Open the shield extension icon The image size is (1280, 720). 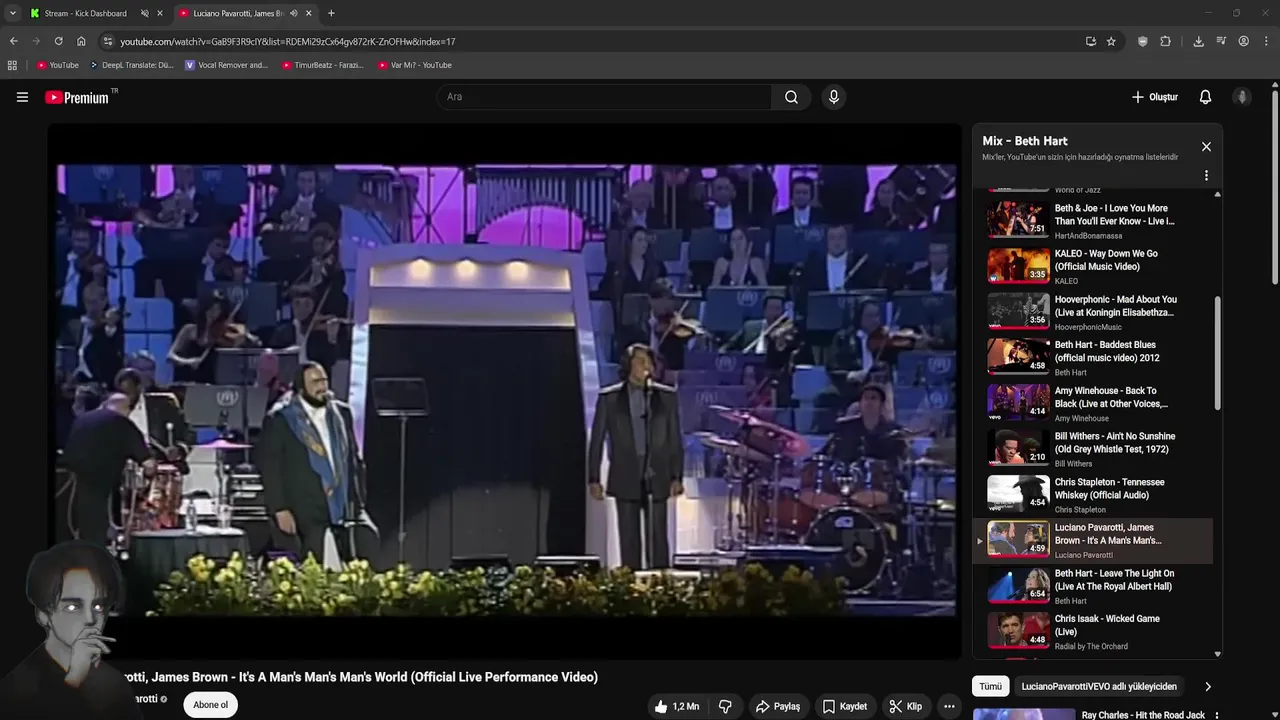[1142, 41]
